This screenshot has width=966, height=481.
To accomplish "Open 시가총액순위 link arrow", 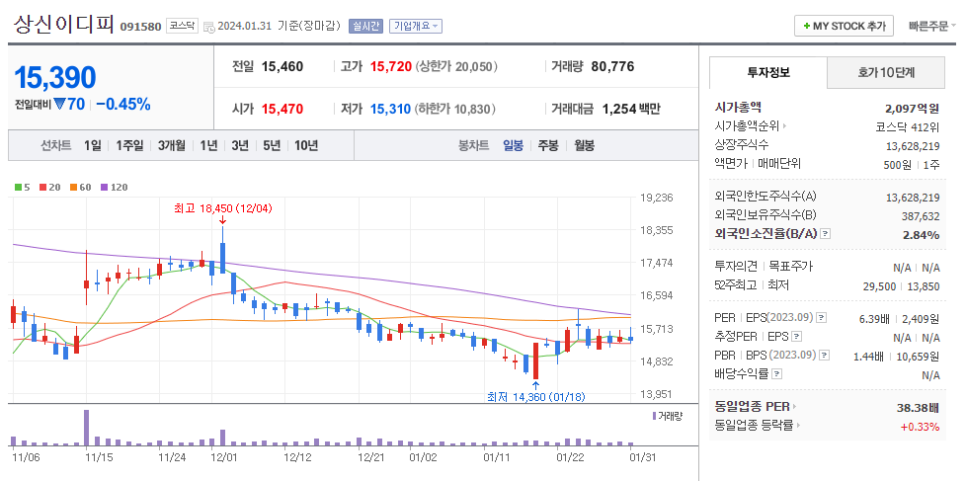I will (784, 126).
